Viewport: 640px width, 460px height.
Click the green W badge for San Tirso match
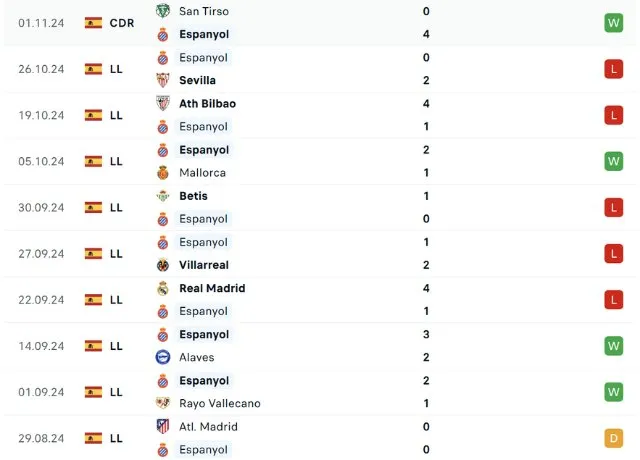[x=613, y=22]
